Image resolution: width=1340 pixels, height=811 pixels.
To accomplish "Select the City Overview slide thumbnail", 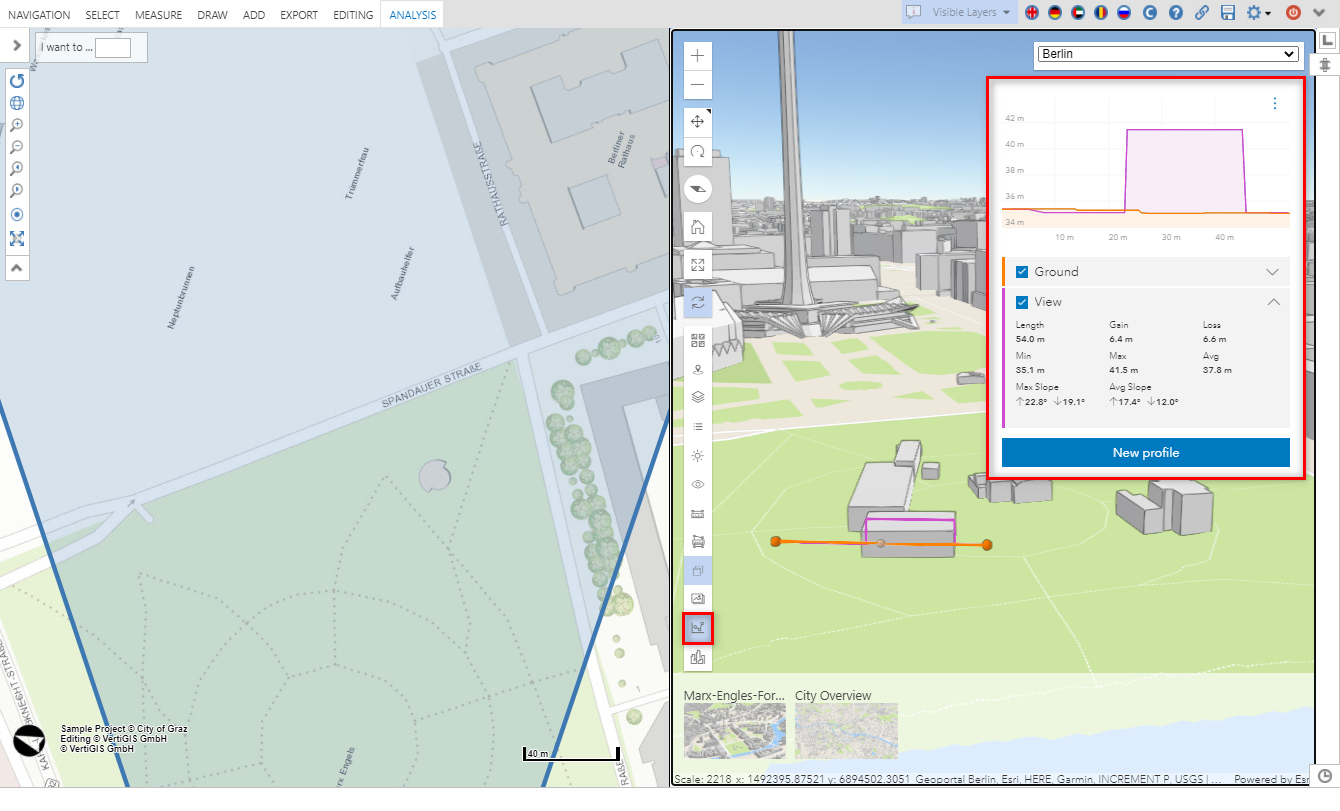I will (846, 730).
